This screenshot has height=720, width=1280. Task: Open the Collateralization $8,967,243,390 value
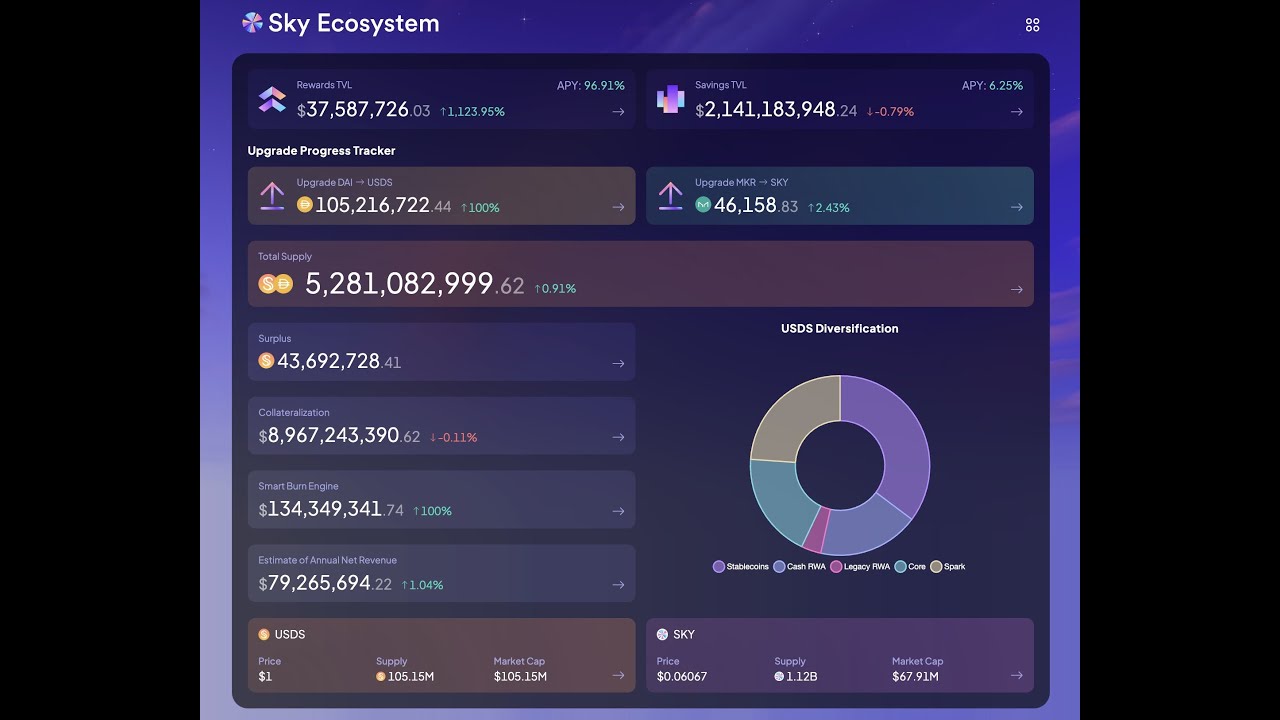tap(339, 436)
